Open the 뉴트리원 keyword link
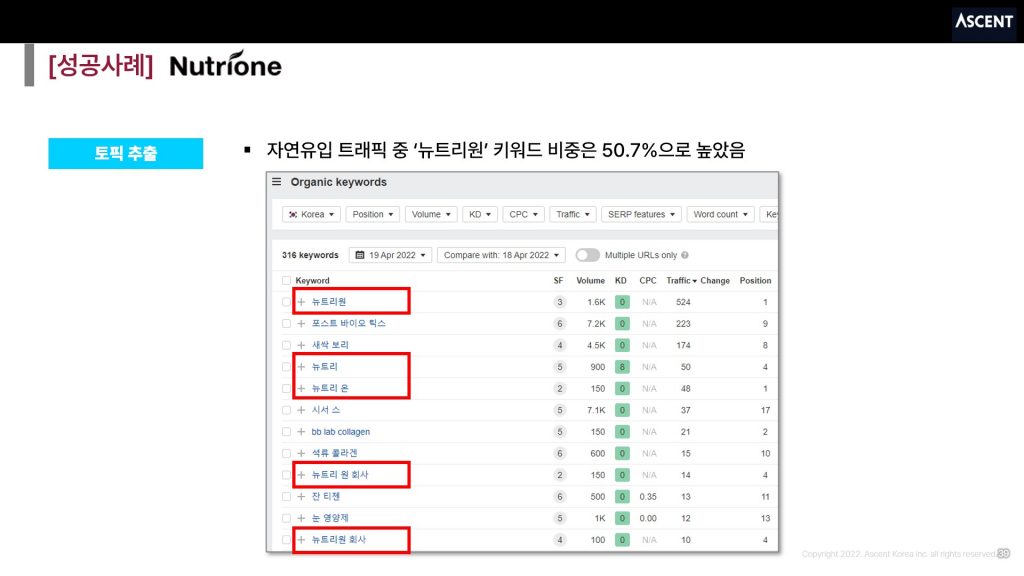The image size is (1024, 576). [x=328, y=302]
